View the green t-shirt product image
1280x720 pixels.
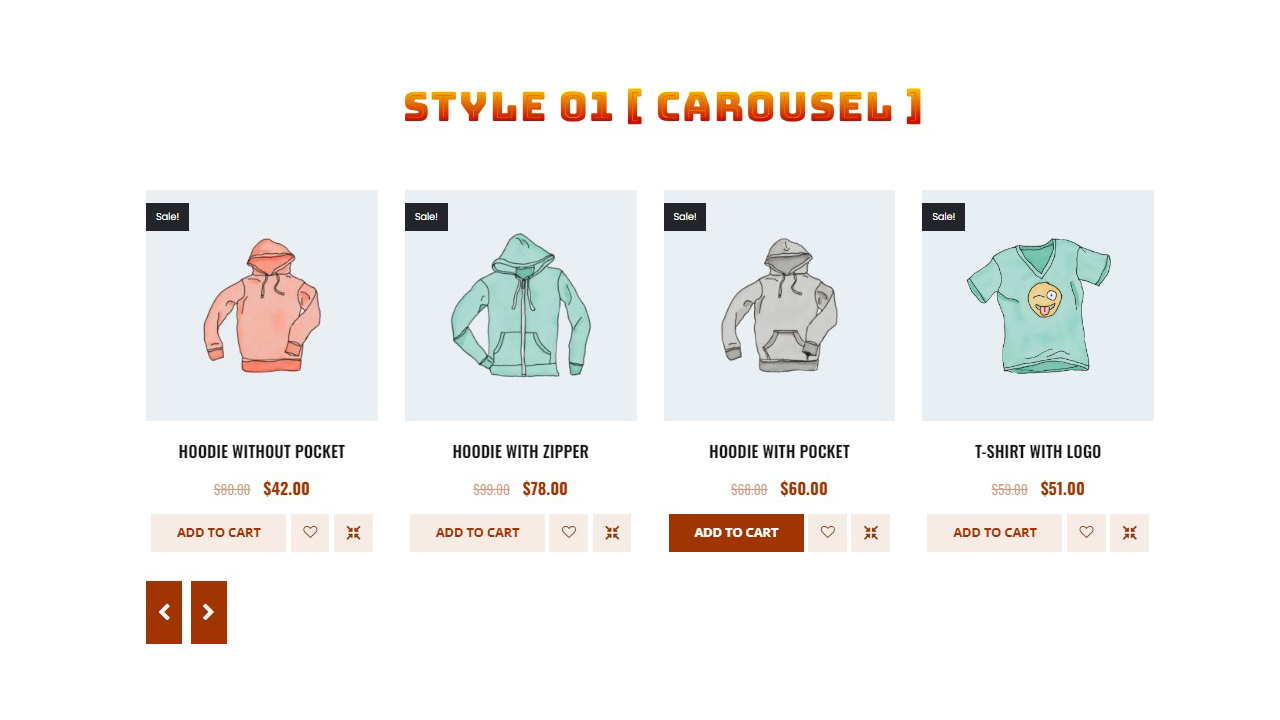1038,305
